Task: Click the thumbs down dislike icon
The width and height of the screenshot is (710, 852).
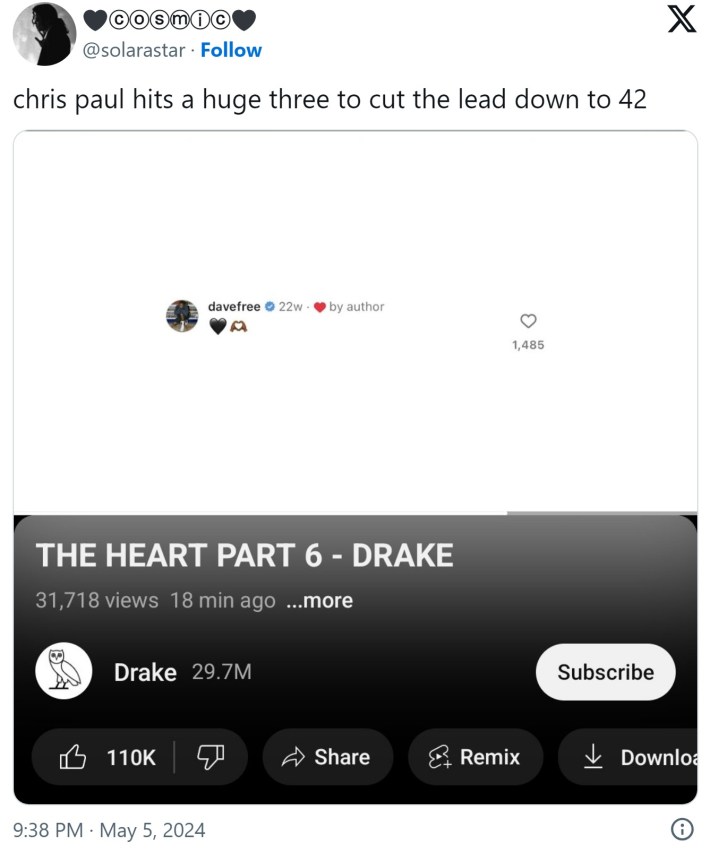Action: coord(208,757)
